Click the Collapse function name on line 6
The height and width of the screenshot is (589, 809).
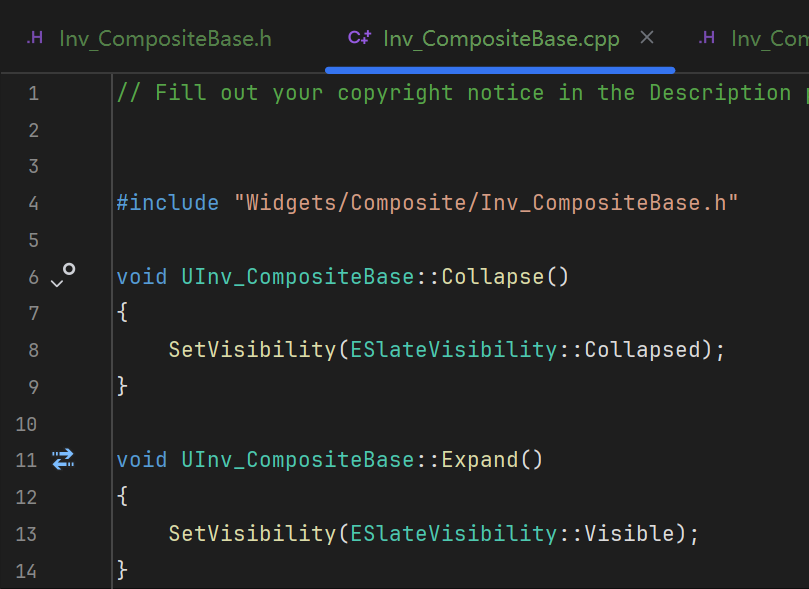(493, 277)
